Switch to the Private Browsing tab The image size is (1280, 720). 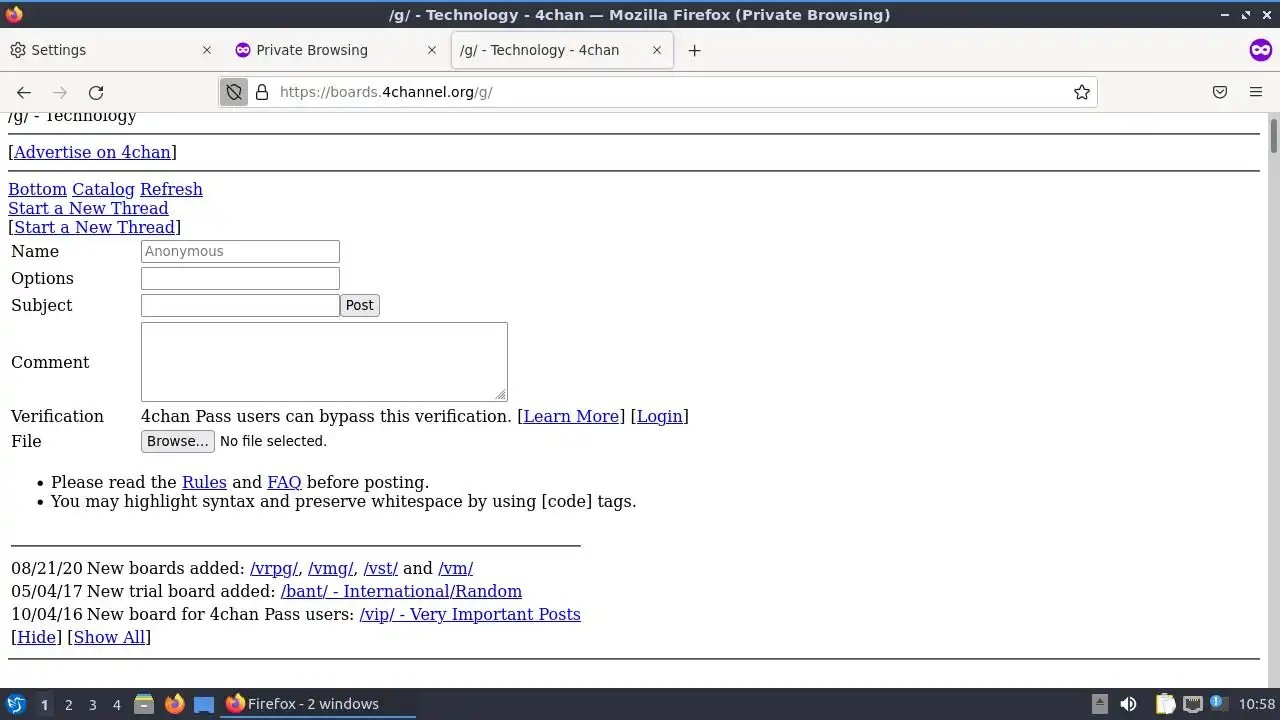pos(337,50)
